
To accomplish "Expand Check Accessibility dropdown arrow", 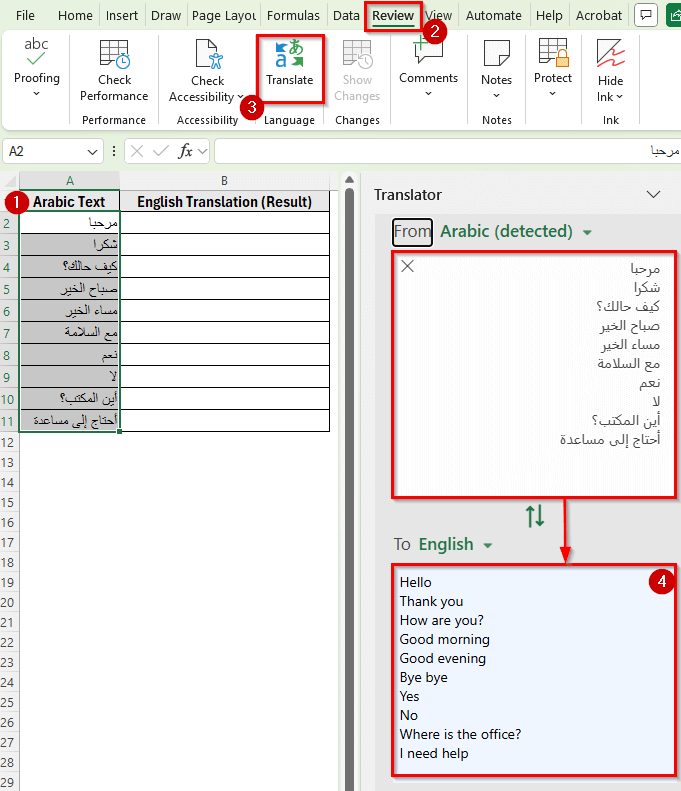I will 240,96.
